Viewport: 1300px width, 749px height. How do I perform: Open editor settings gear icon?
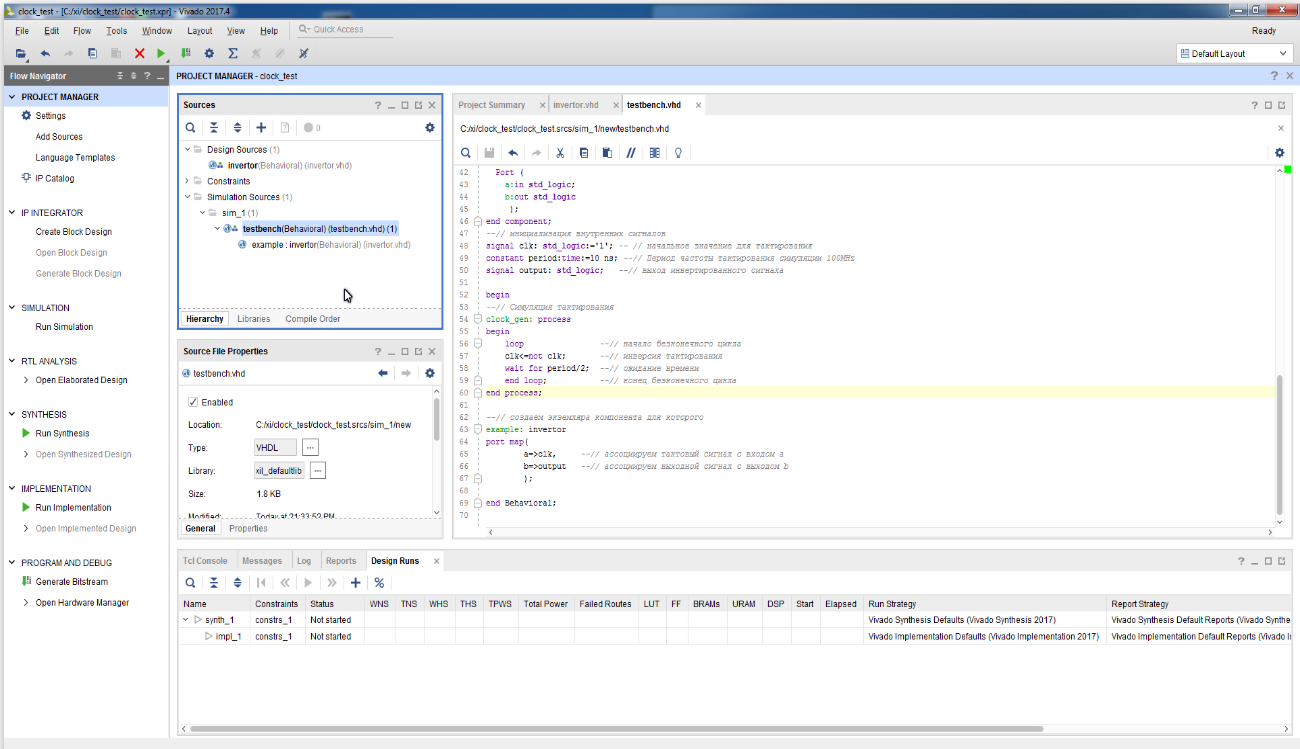[x=1280, y=153]
